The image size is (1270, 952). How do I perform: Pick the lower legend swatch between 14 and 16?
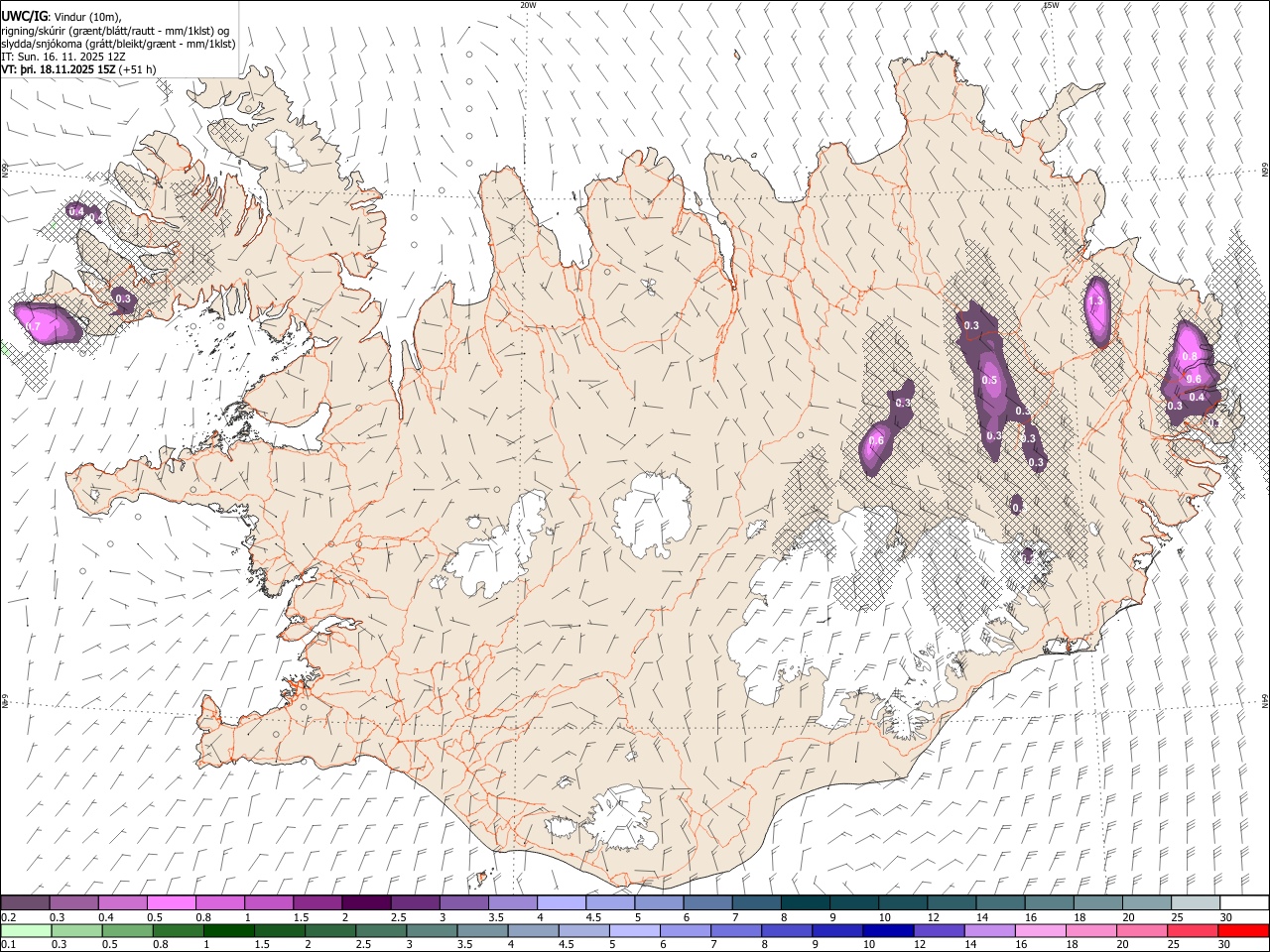[989, 930]
